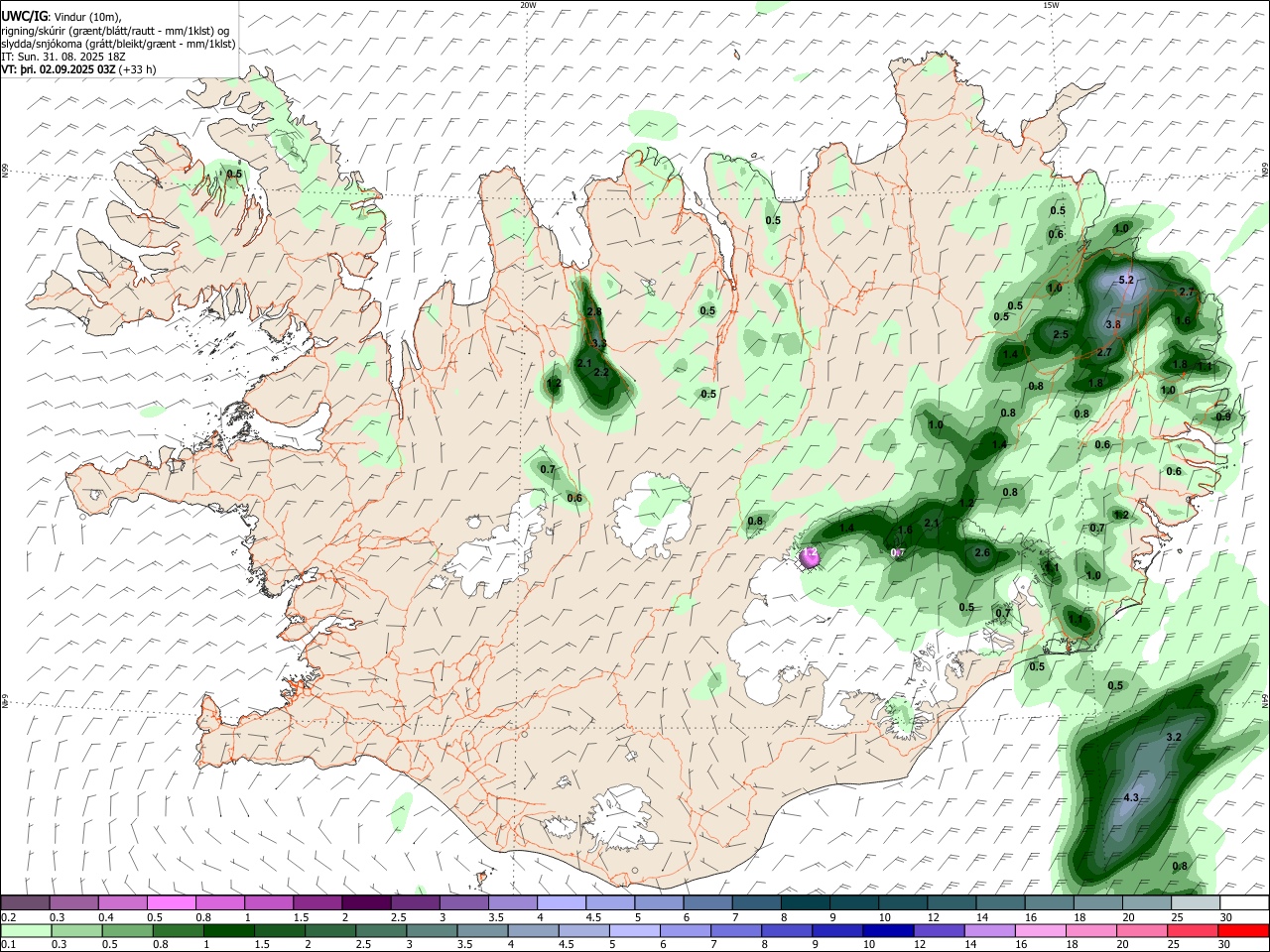
Task: Select the dark teal 9 swatch in top legend row
Action: (x=805, y=903)
